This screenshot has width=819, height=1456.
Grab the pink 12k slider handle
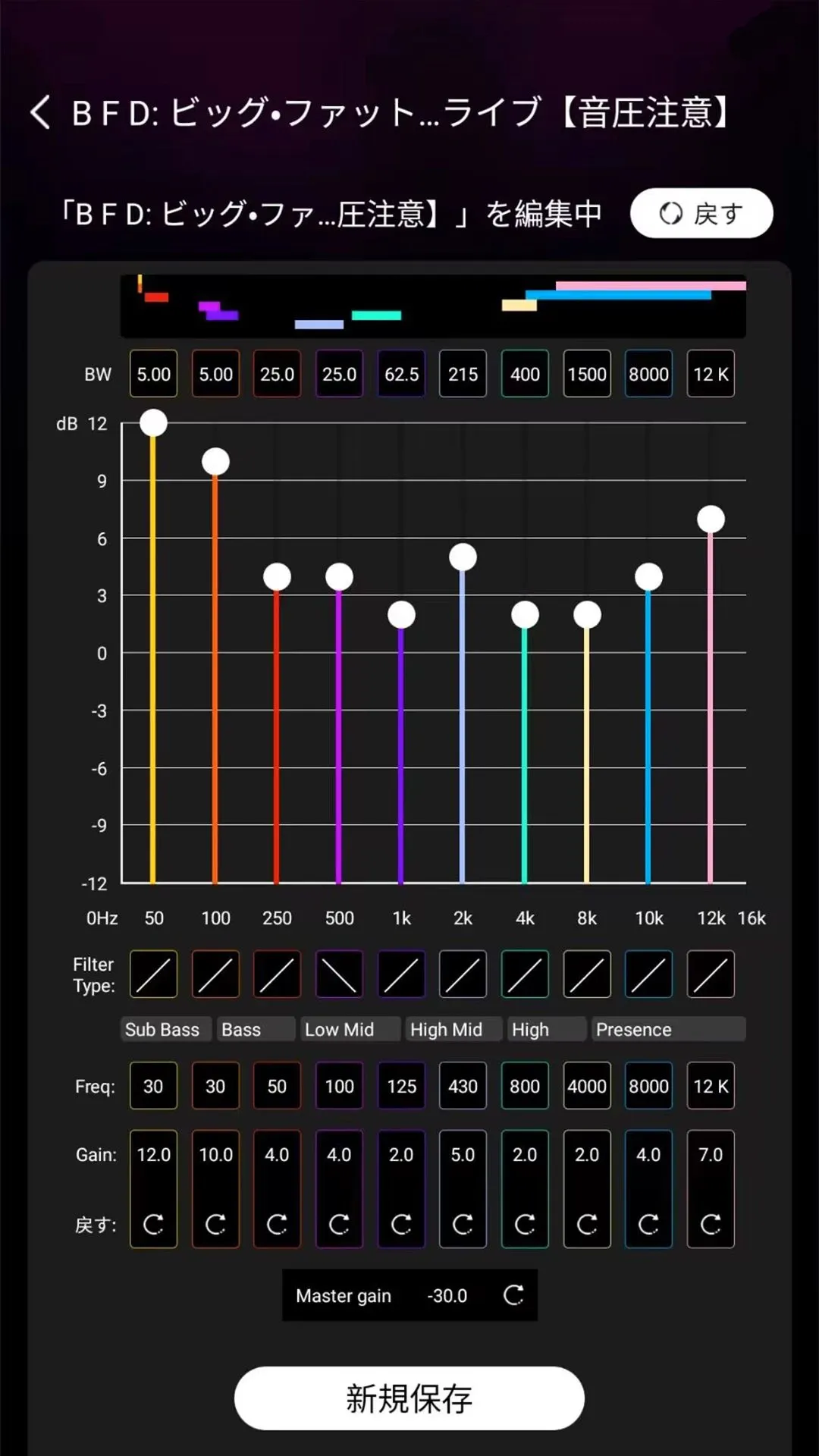(x=711, y=519)
